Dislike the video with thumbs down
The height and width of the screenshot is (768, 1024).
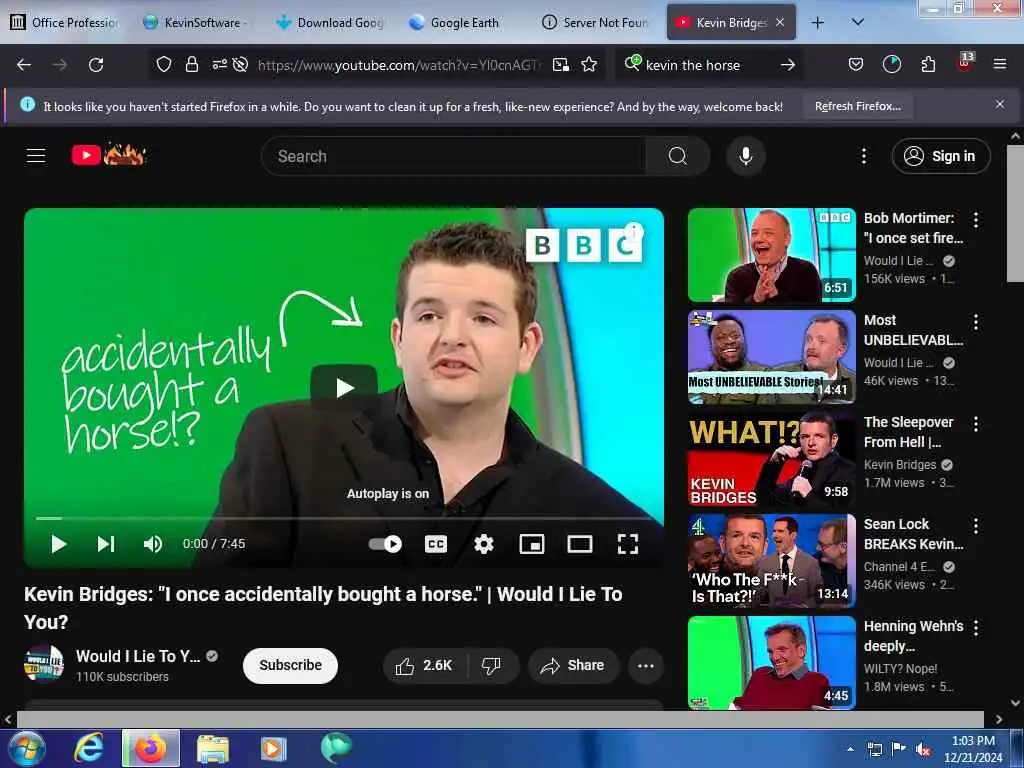pos(491,665)
